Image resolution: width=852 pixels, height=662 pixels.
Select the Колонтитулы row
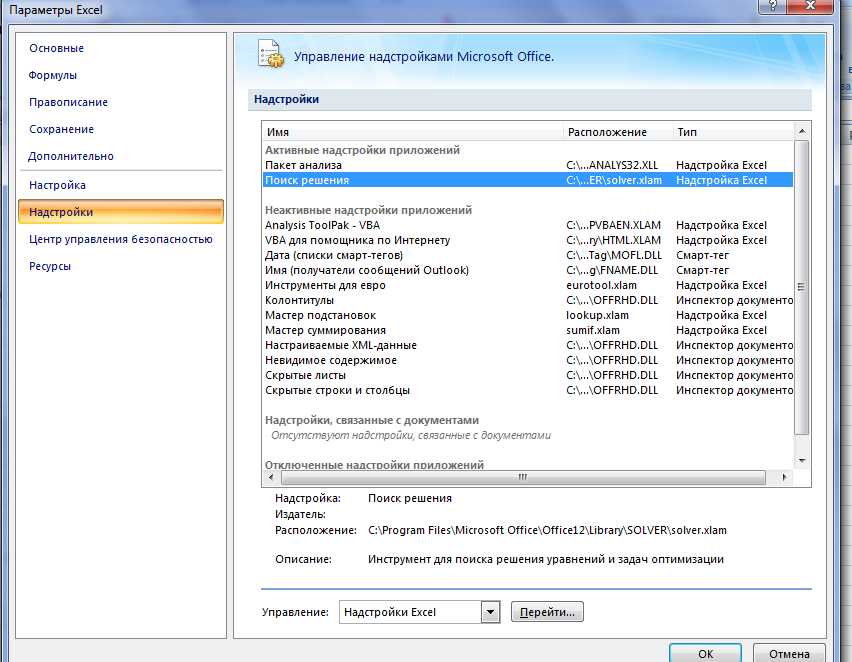click(528, 300)
